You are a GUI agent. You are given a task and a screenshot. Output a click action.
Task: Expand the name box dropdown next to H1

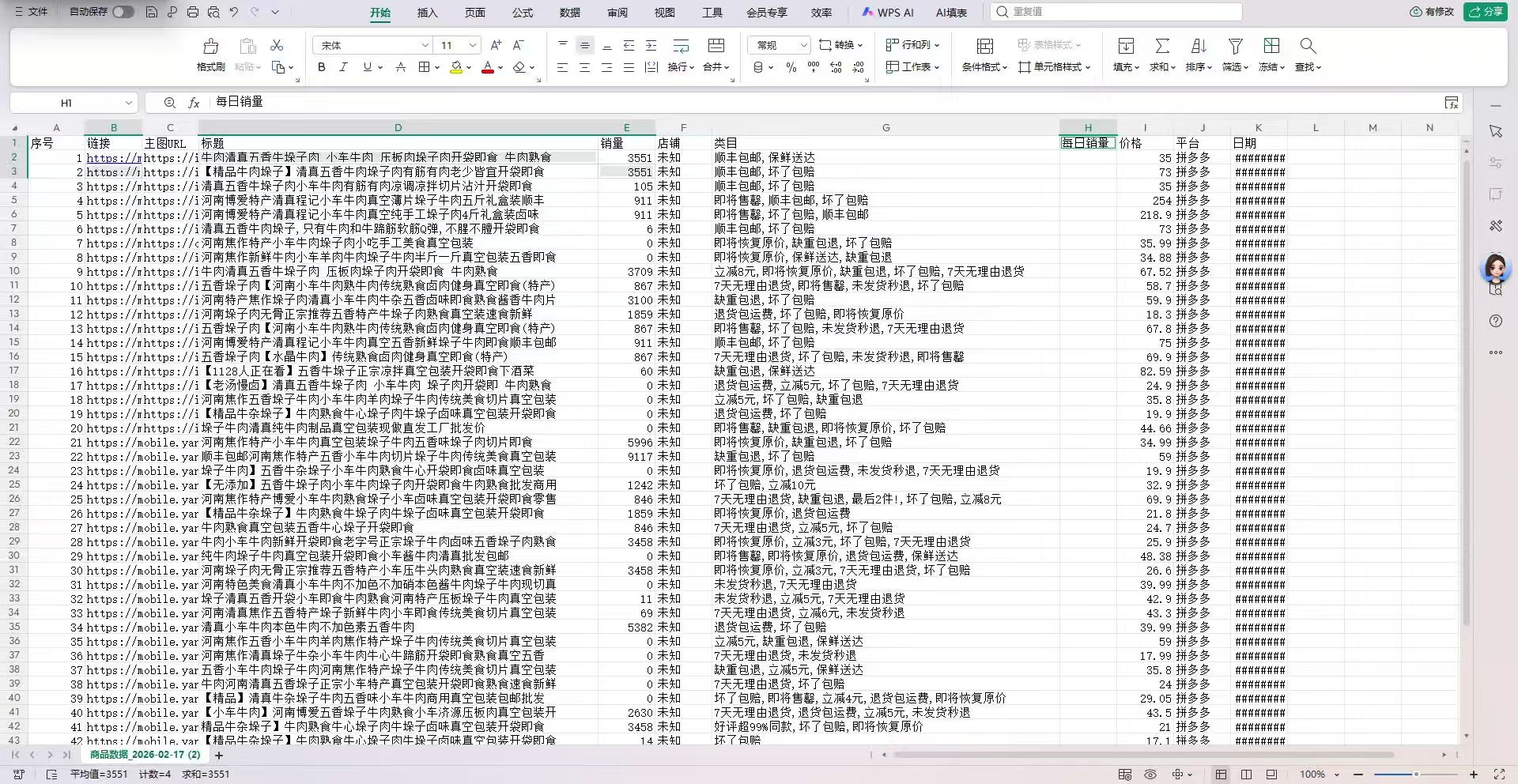click(128, 103)
